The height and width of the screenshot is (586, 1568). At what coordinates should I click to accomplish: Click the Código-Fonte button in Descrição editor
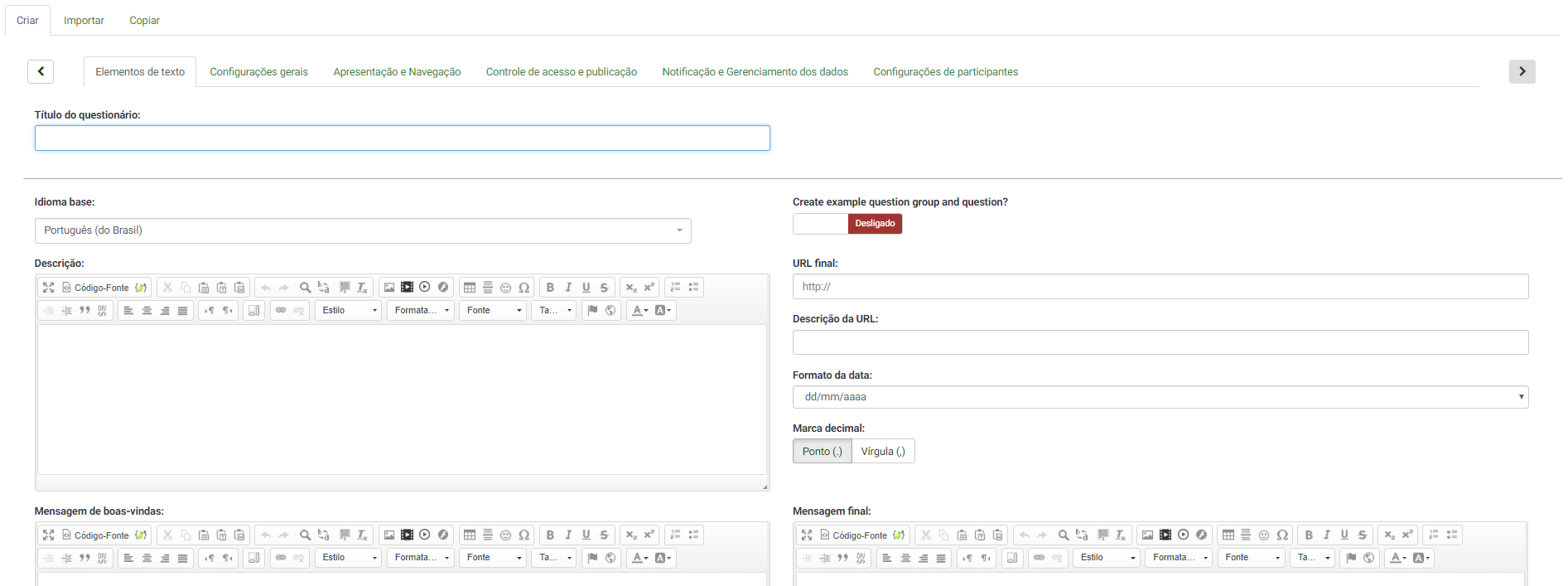(x=96, y=288)
